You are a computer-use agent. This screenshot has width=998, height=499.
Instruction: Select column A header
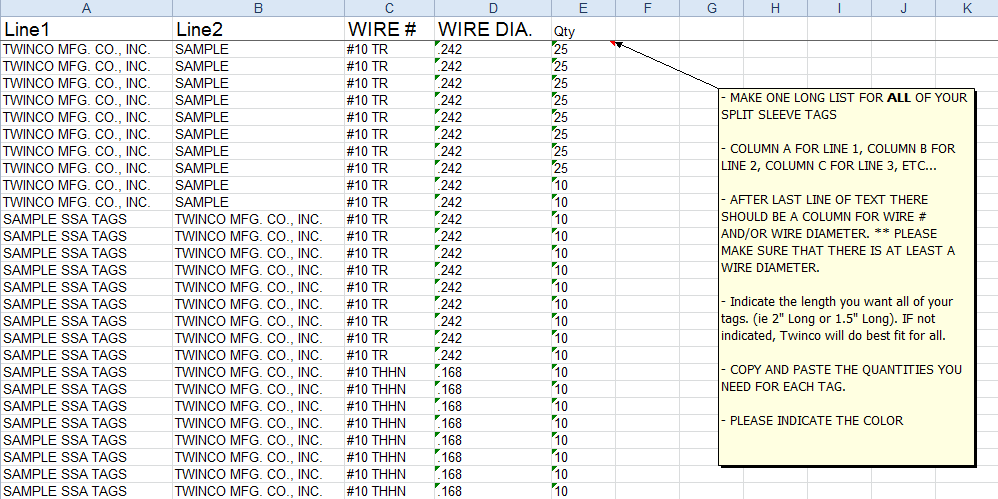(x=86, y=8)
